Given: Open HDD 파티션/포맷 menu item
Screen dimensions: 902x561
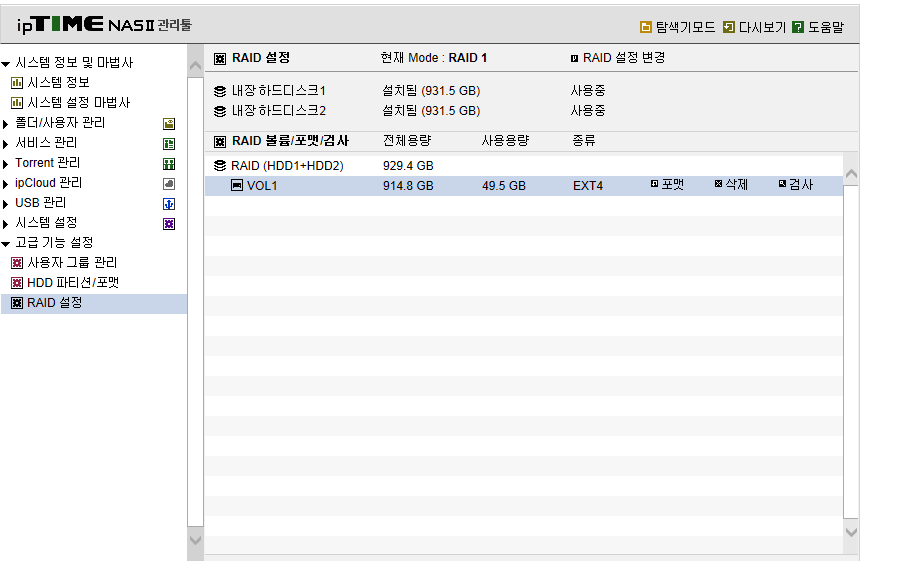Looking at the screenshot, I should click(x=73, y=283).
